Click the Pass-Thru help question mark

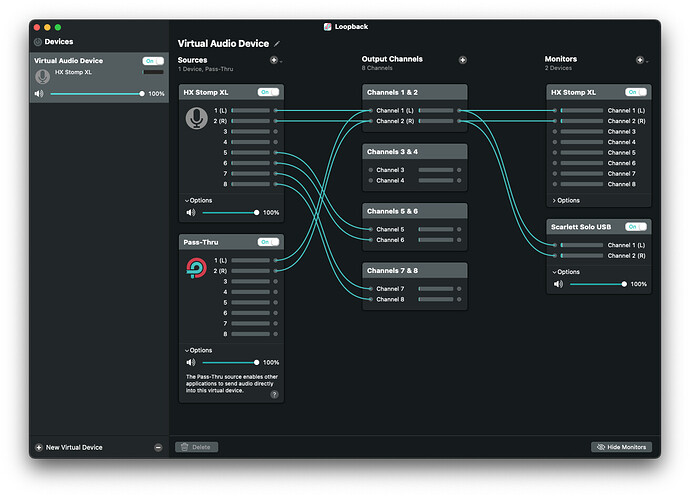click(274, 394)
